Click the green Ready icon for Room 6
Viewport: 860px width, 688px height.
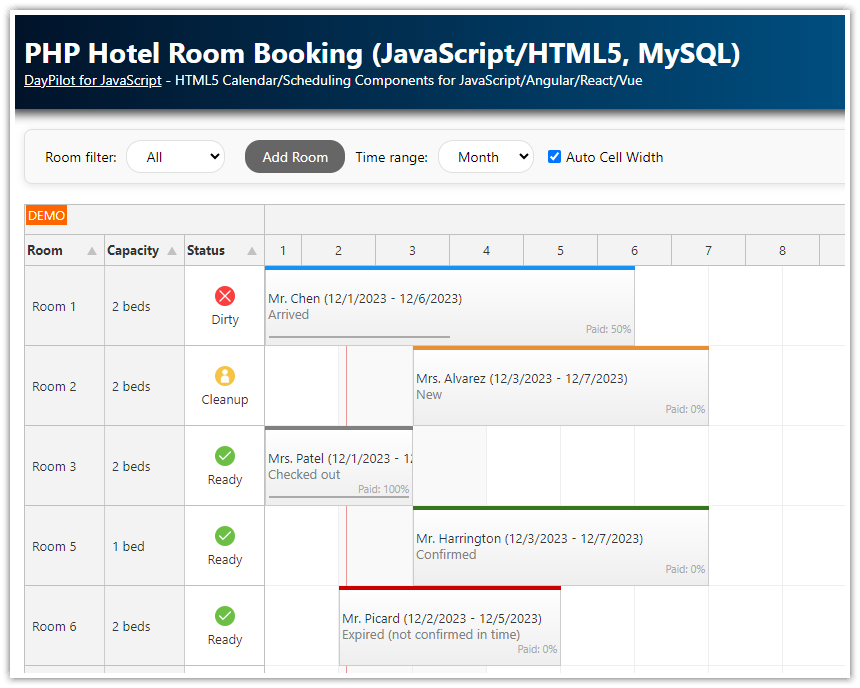[x=224, y=616]
